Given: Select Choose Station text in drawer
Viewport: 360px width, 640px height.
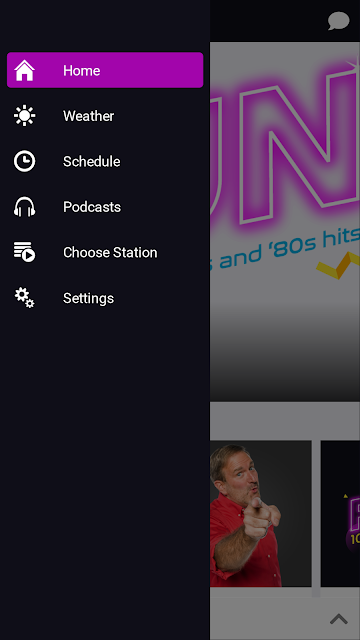Looking at the screenshot, I should (x=110, y=253).
